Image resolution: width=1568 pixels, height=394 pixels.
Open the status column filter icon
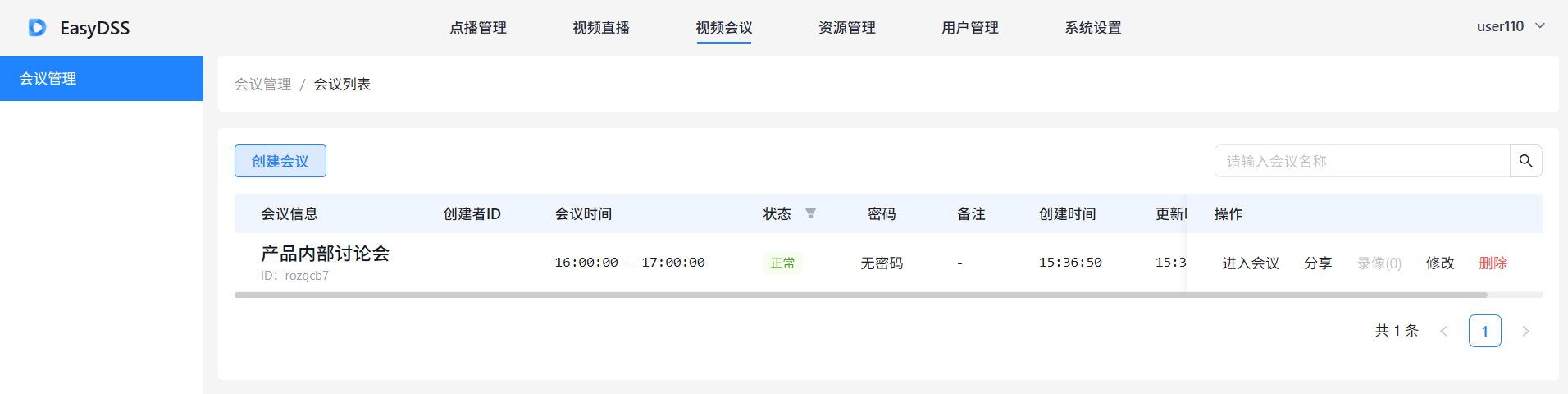[x=810, y=213]
